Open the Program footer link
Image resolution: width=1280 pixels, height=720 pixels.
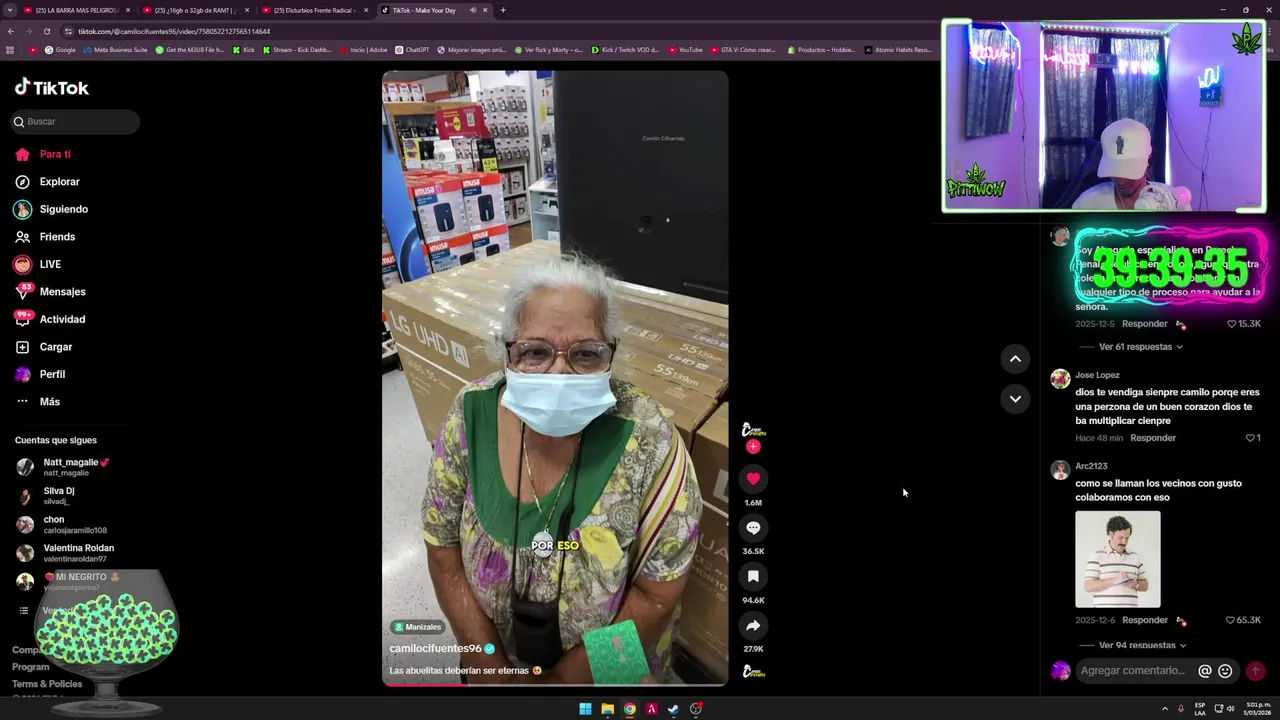coord(30,667)
